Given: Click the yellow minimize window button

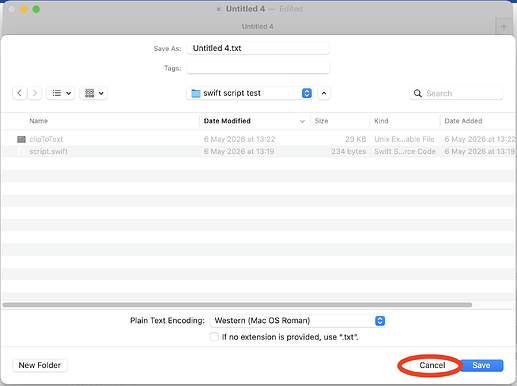Looking at the screenshot, I should 24,9.
